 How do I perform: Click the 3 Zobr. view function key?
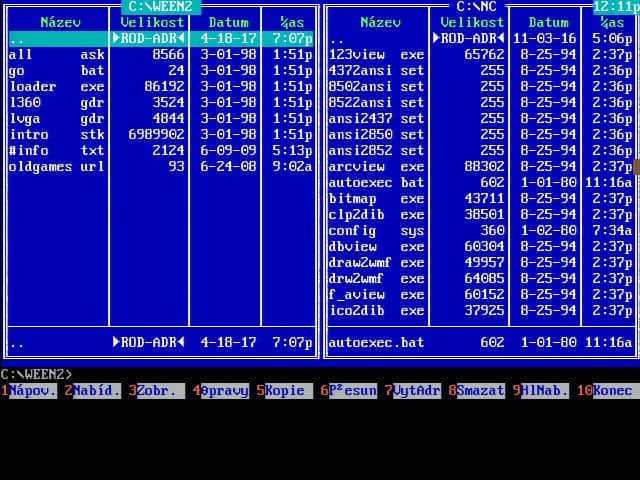[157, 391]
